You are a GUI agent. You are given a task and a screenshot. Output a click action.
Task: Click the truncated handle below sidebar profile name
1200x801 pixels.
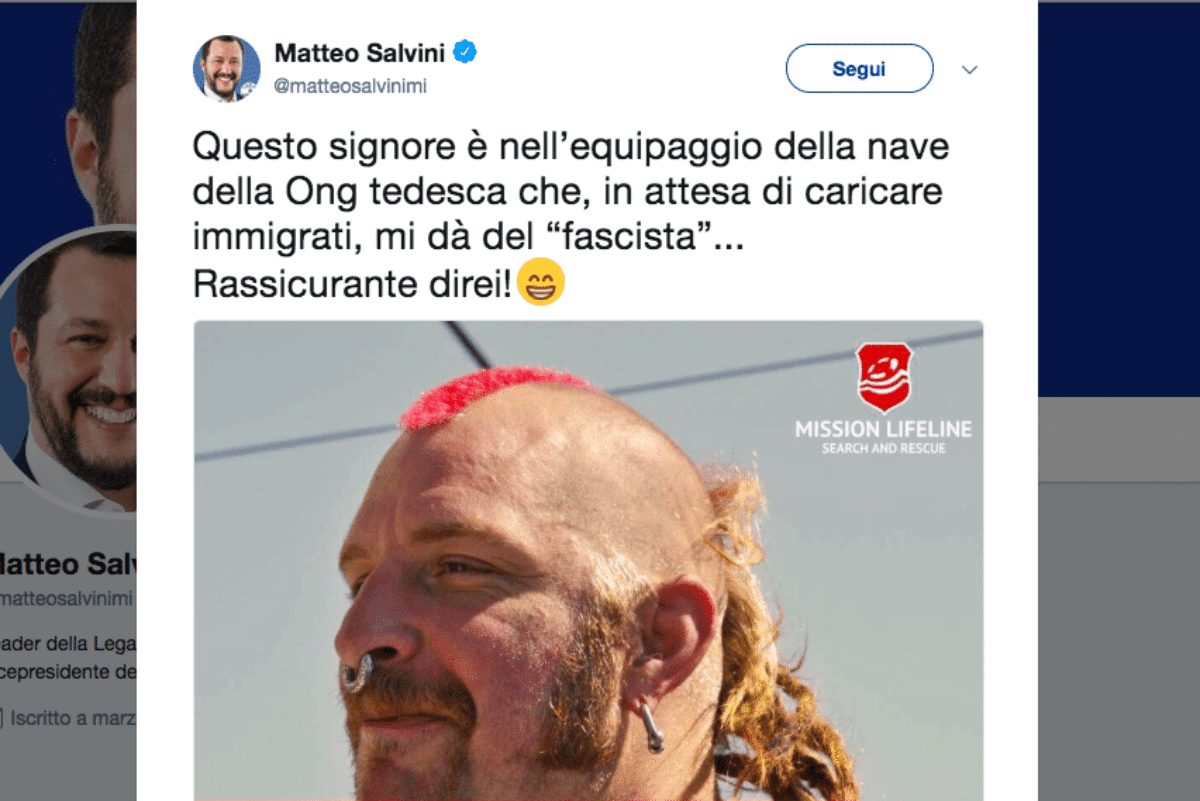pos(68,600)
